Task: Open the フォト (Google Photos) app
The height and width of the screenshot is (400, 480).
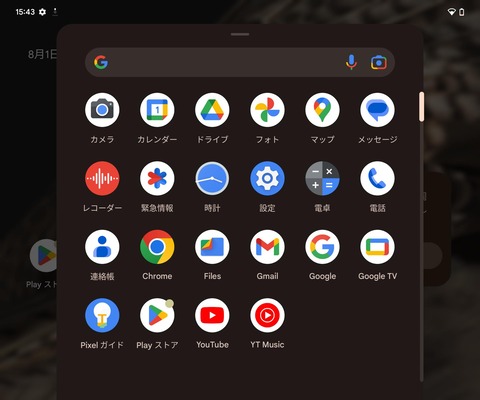Action: point(267,110)
